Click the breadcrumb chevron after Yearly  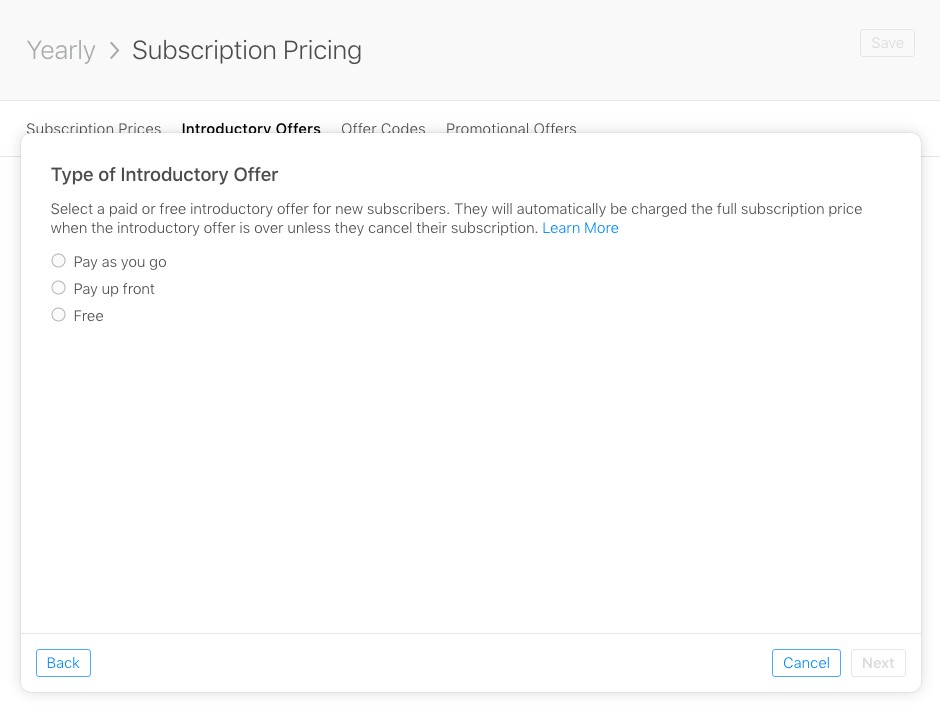[114, 49]
